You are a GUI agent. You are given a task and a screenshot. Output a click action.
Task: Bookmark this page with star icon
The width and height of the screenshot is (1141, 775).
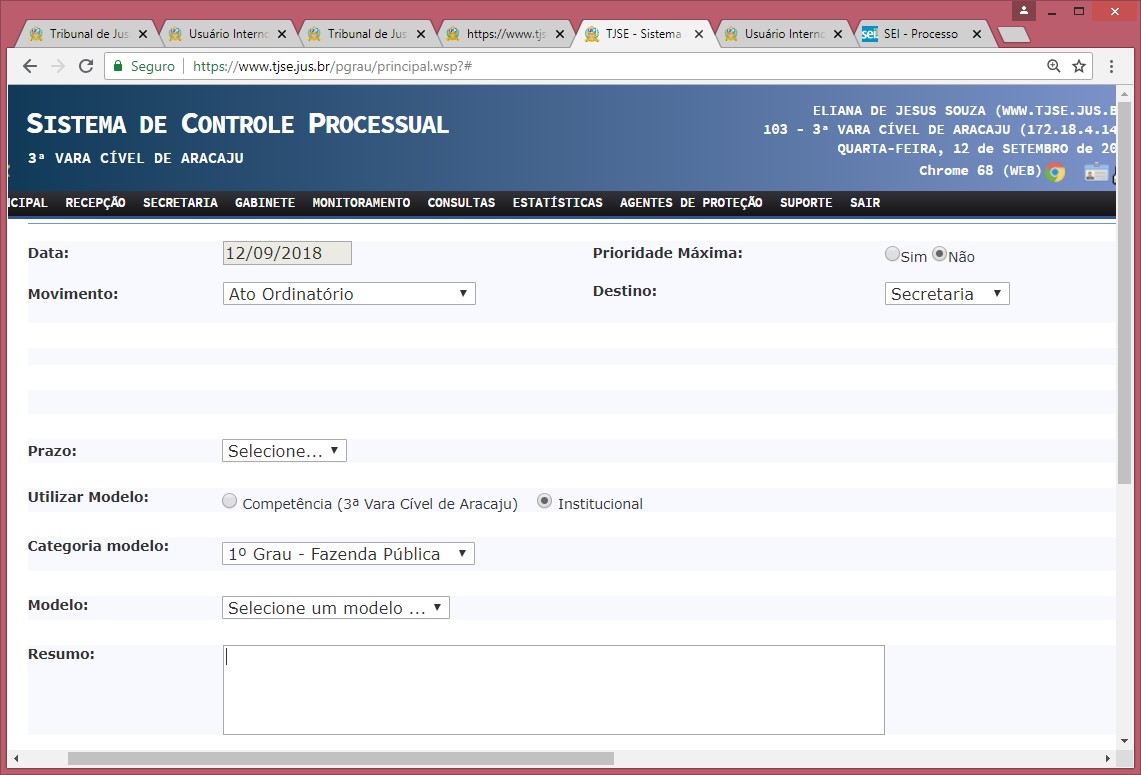(1079, 66)
